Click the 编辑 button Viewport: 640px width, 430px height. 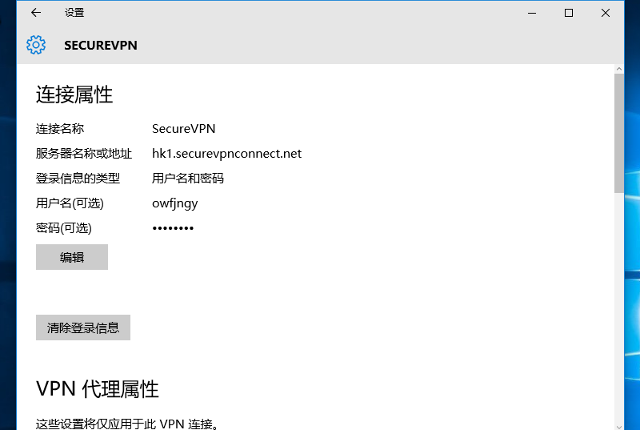point(72,257)
